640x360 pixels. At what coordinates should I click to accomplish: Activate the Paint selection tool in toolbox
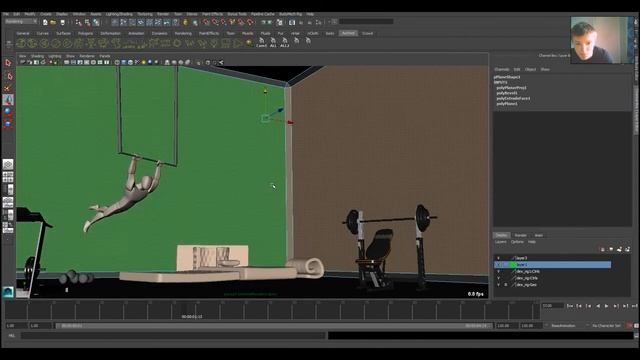pyautogui.click(x=8, y=88)
